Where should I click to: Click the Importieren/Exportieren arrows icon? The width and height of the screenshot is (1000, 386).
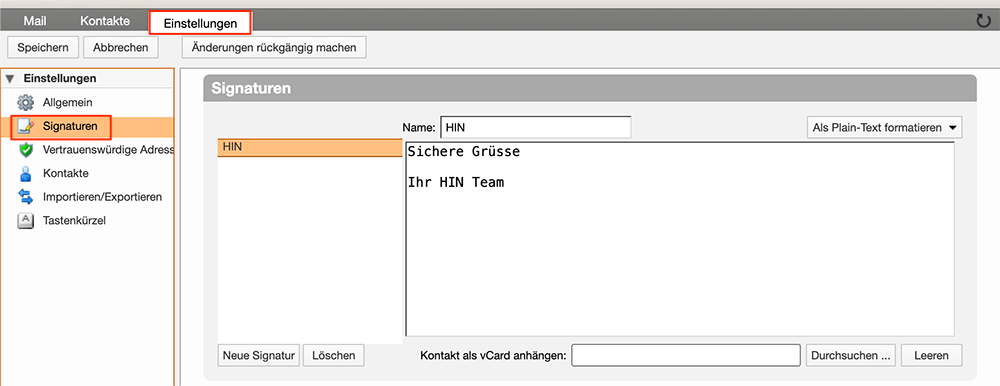(x=25, y=197)
